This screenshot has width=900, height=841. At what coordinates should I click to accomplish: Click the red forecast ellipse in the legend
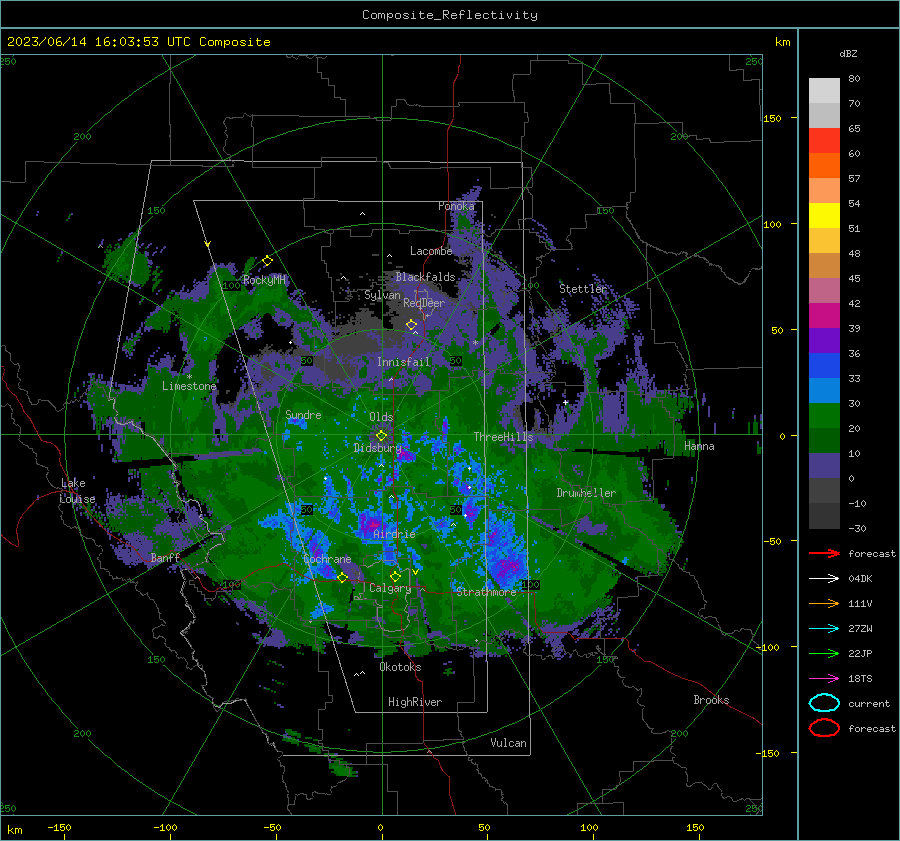click(x=824, y=728)
